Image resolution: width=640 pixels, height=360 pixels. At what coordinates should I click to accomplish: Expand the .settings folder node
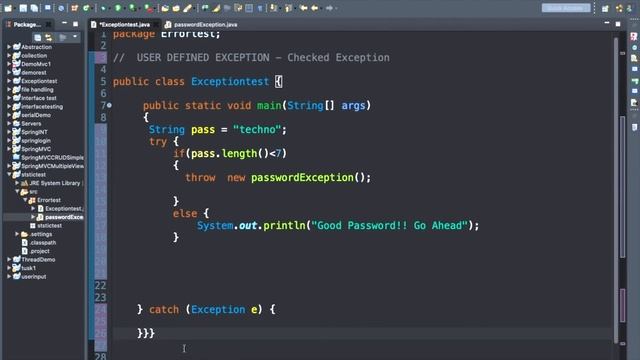pos(17,234)
